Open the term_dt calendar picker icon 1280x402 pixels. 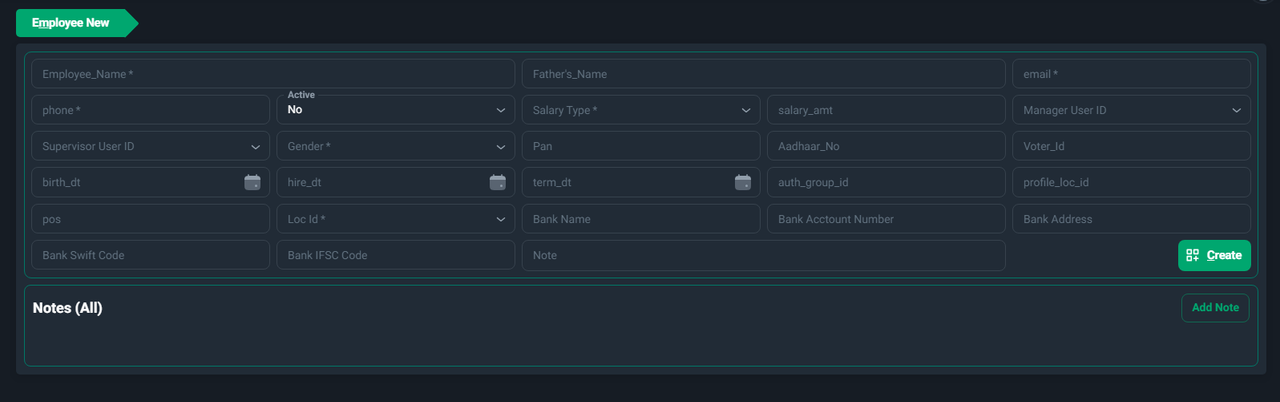click(x=742, y=182)
